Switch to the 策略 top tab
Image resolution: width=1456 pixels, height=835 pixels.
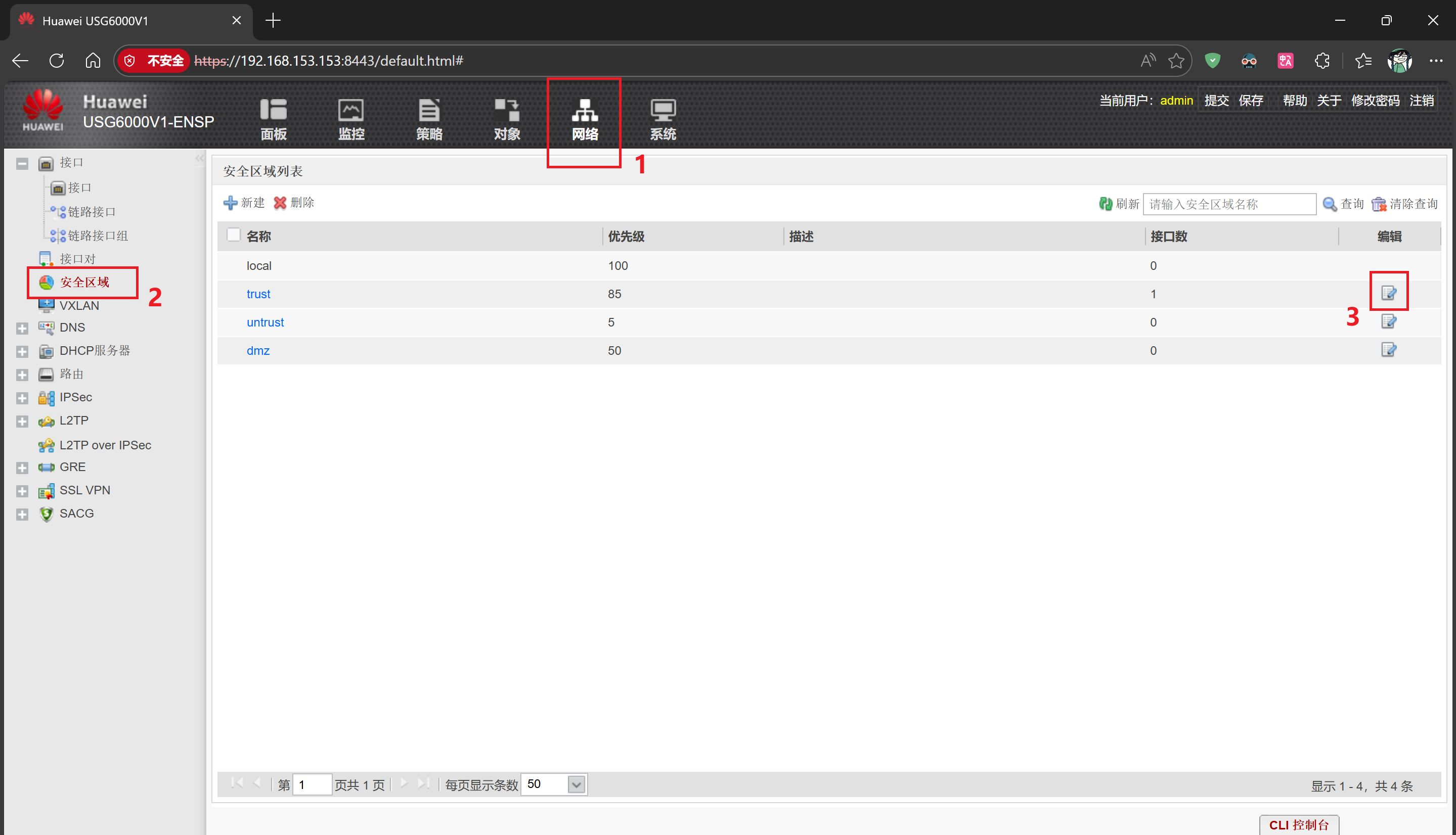(429, 119)
